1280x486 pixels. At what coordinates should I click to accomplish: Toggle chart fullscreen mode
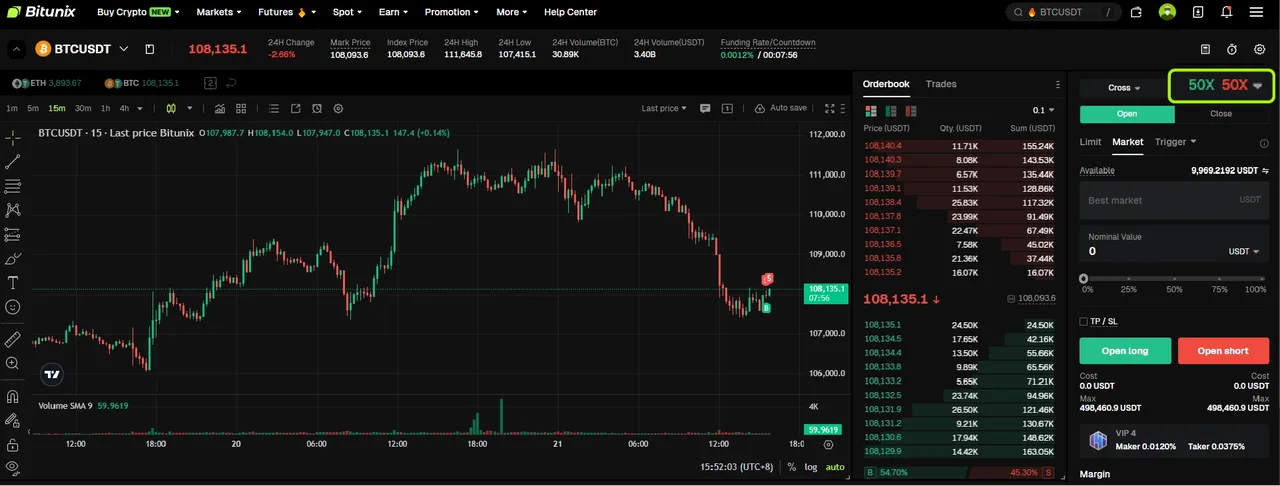829,108
